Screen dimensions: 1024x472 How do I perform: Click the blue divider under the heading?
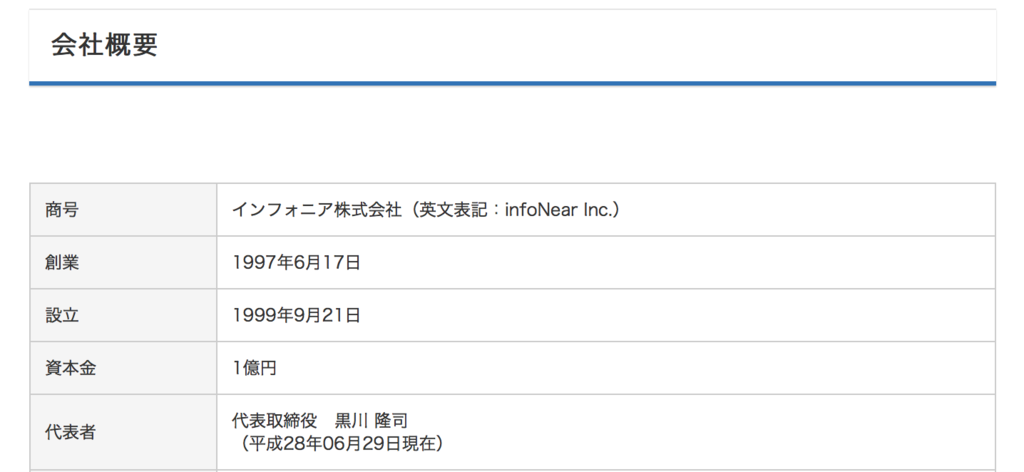coord(512,84)
